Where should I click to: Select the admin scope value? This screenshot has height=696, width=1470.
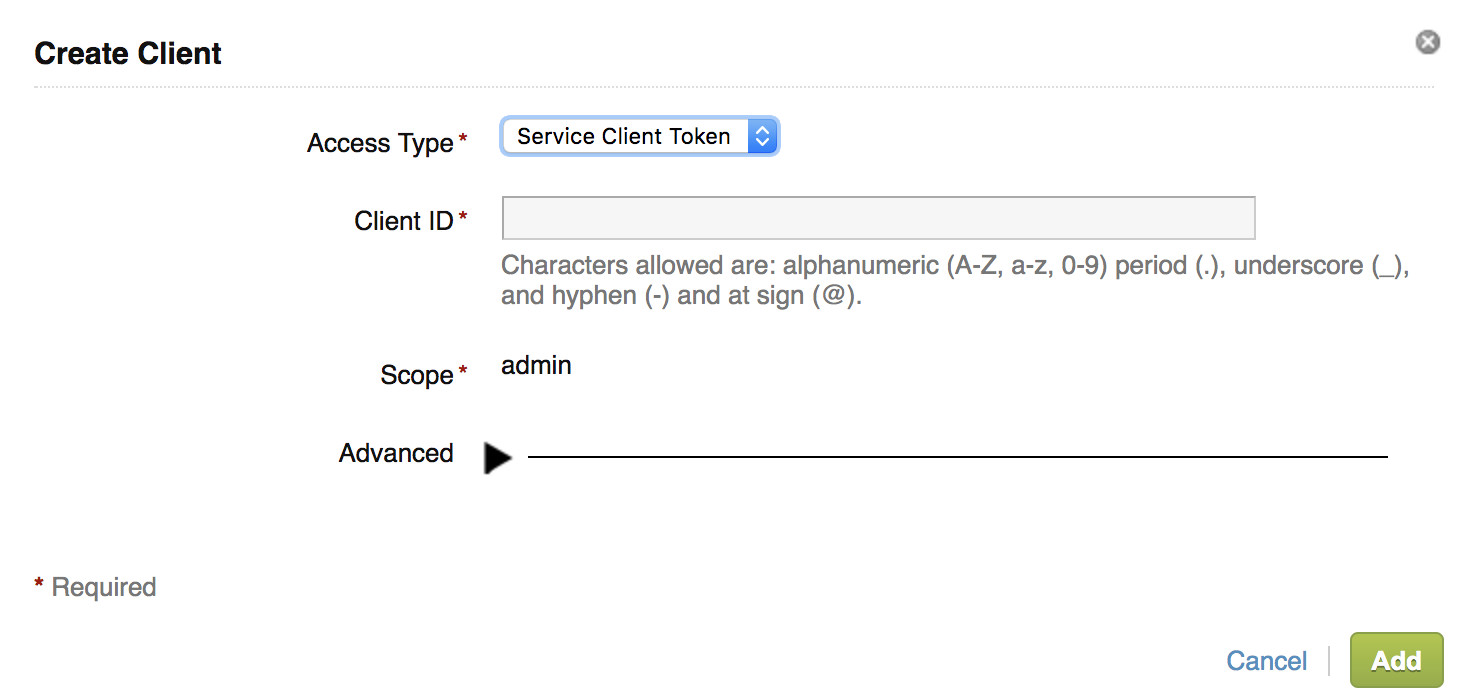536,365
